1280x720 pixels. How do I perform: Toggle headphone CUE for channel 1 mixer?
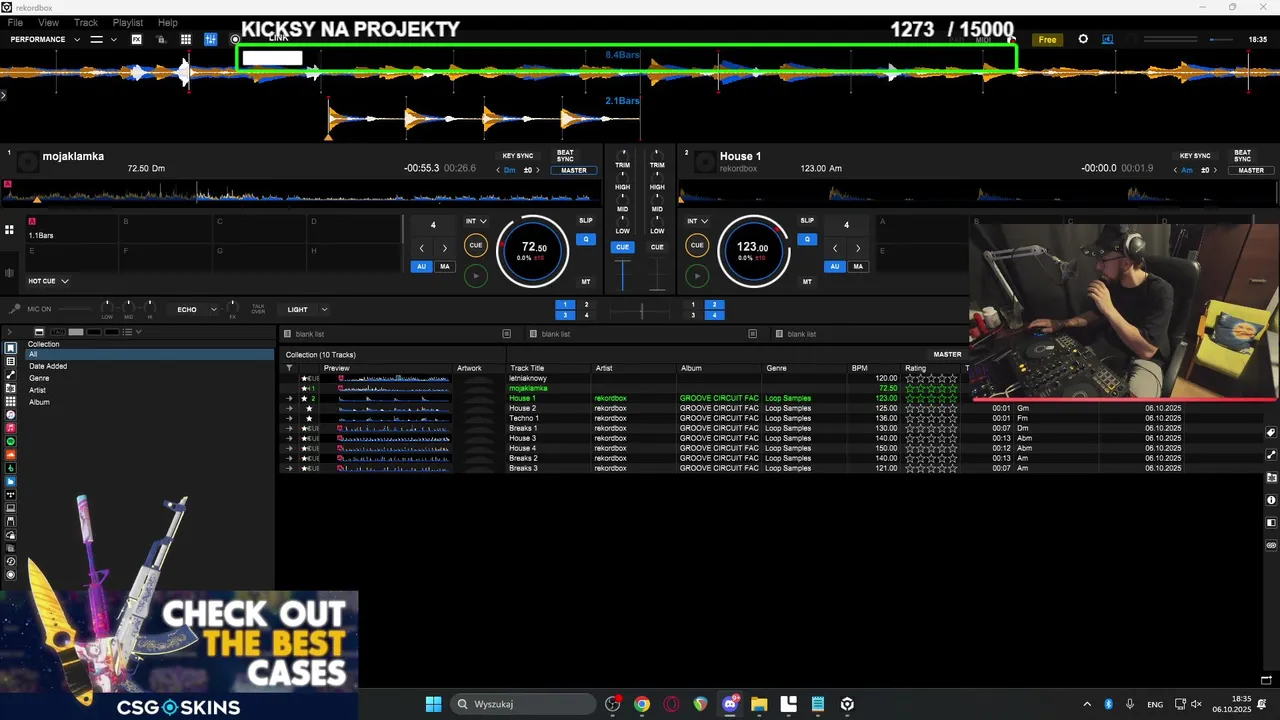click(623, 247)
